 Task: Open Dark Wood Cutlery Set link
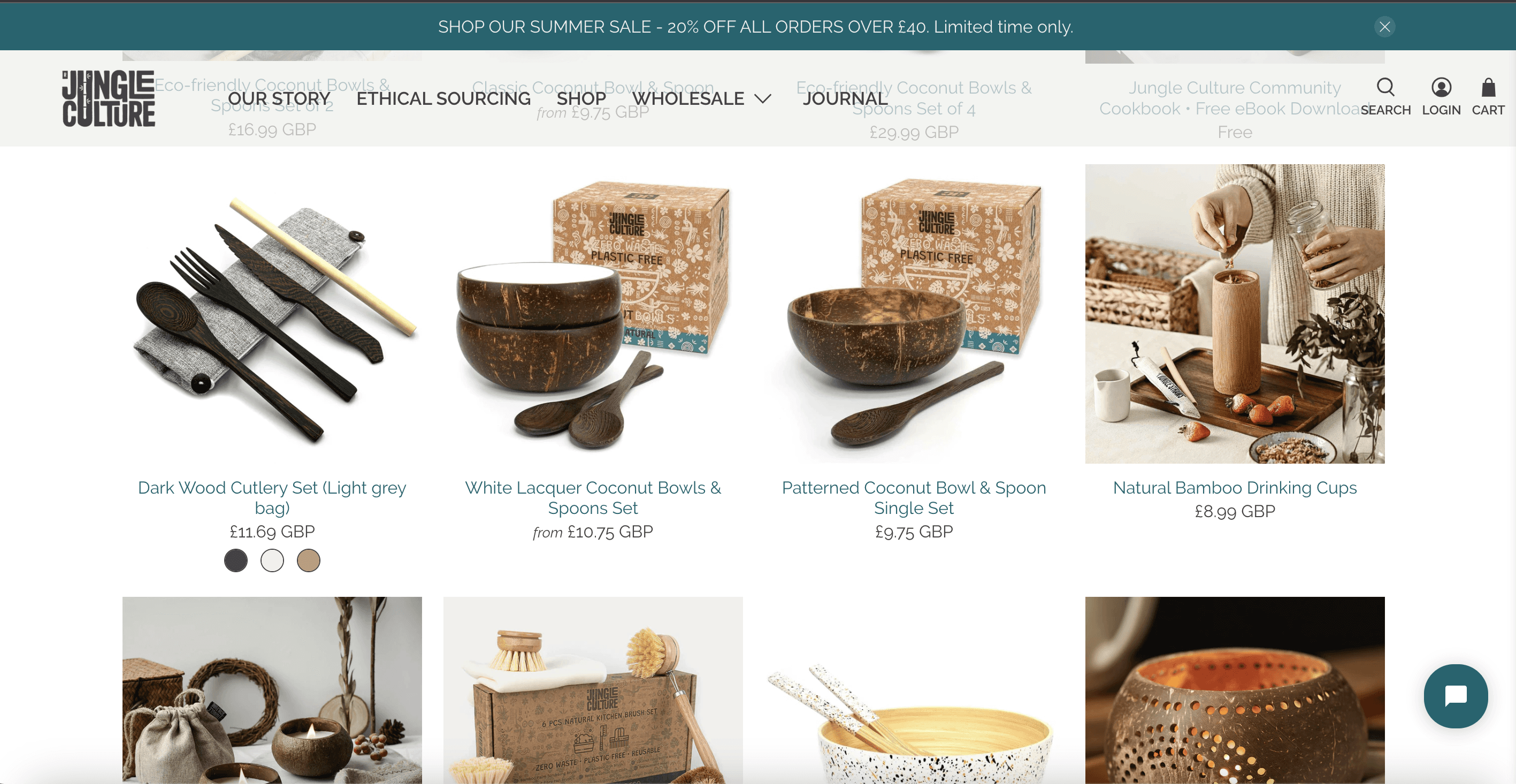(x=272, y=497)
